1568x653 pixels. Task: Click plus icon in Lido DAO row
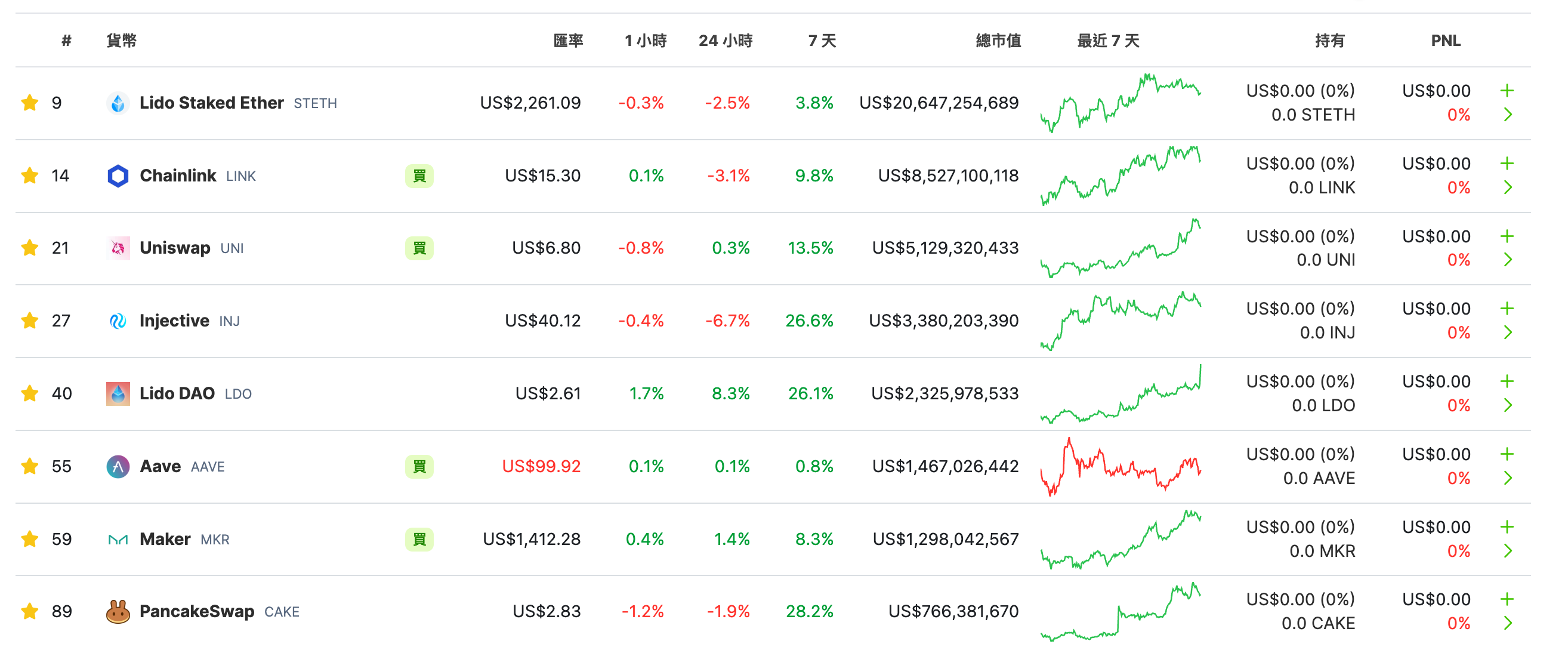pos(1507,381)
